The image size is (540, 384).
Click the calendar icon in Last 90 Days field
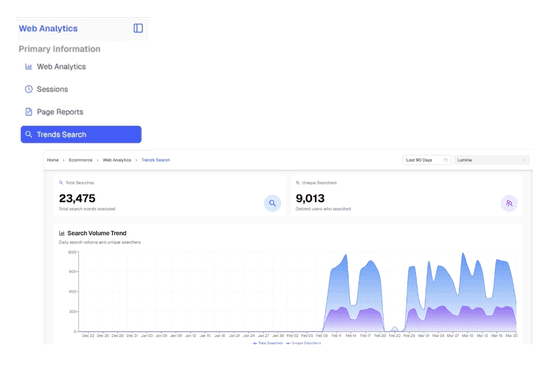click(x=446, y=160)
